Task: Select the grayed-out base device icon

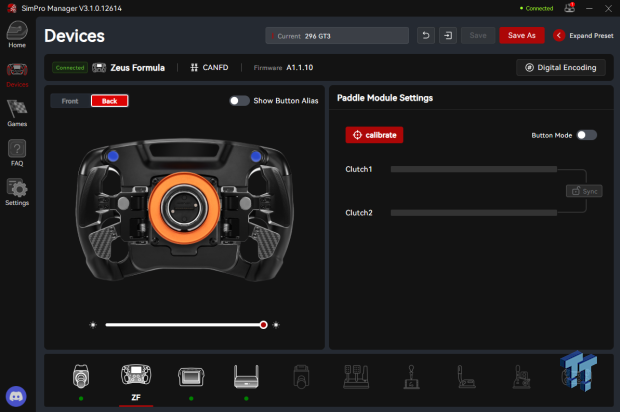Action: click(x=301, y=376)
